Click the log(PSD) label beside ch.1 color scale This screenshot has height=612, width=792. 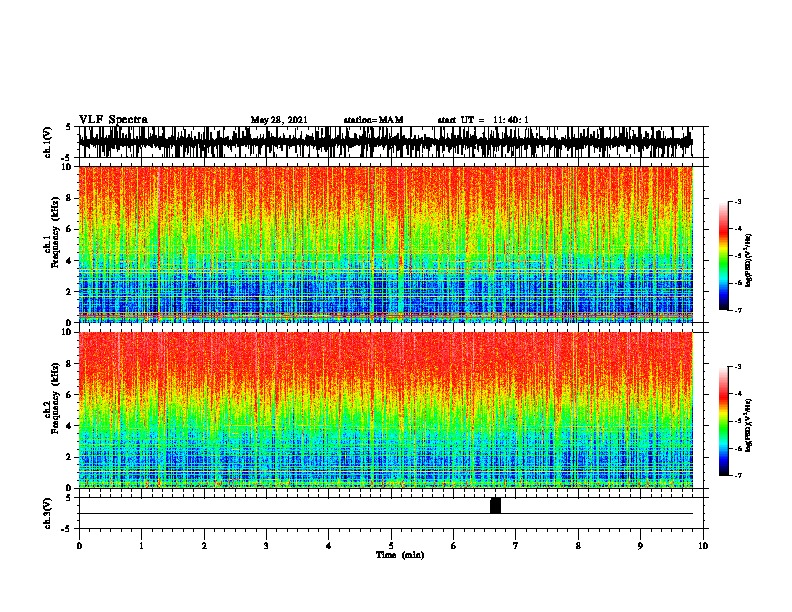pos(749,261)
